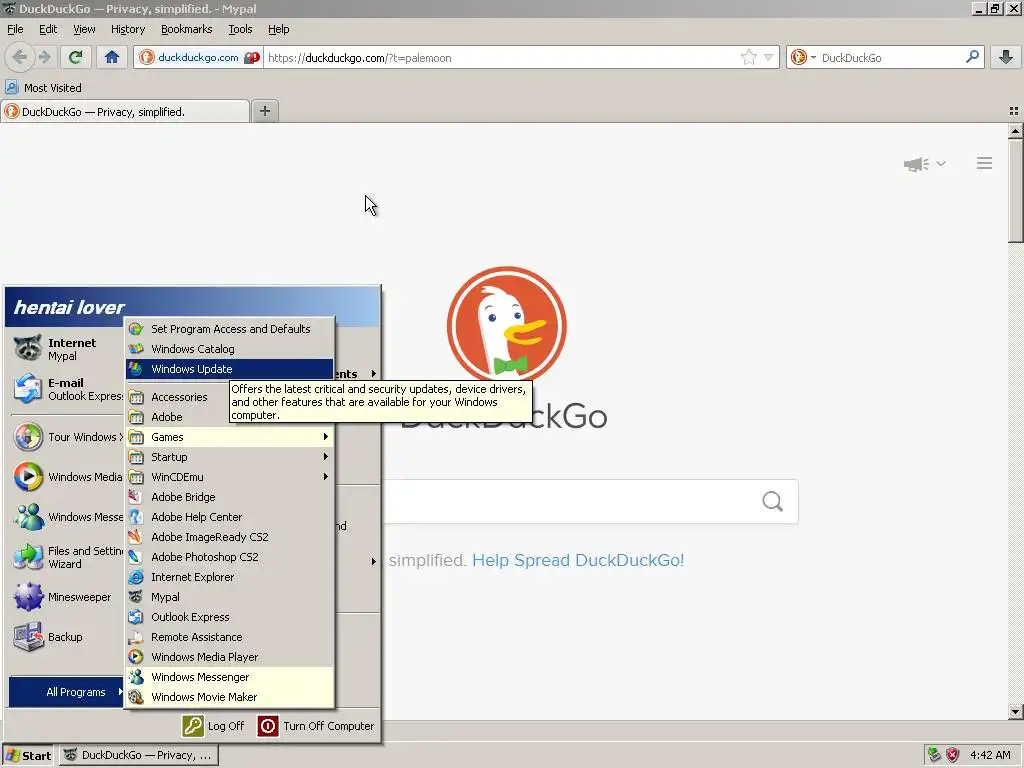Launch Adobe Photoshop CS2

(x=229, y=557)
